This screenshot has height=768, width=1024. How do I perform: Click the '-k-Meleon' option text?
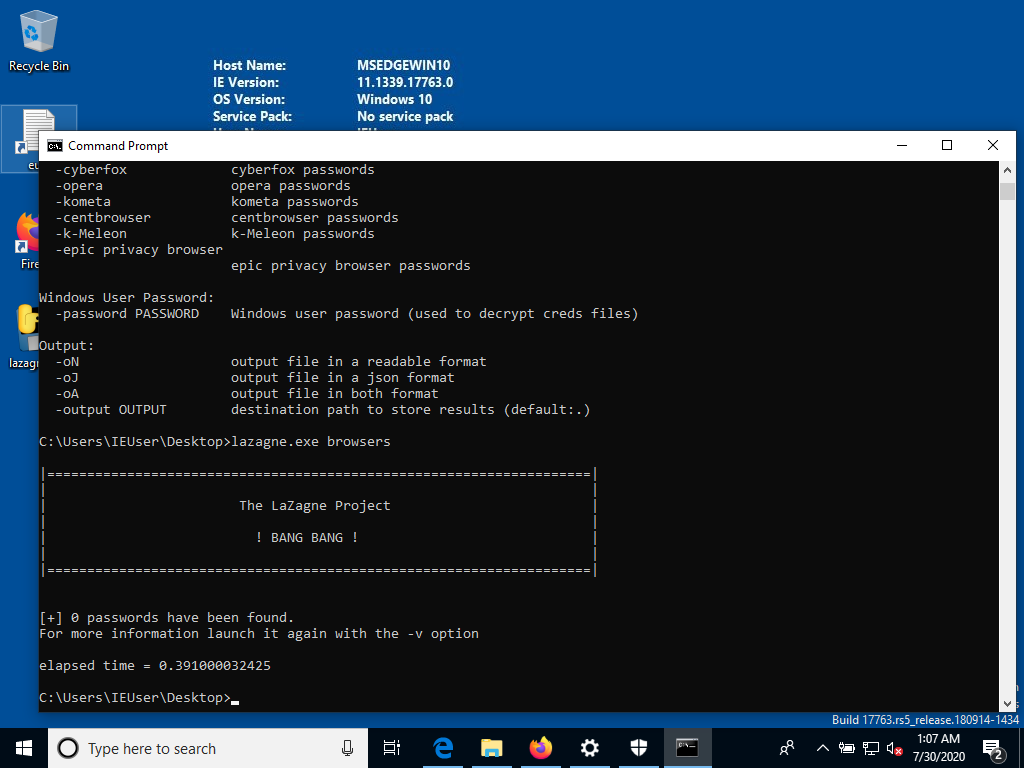pos(91,234)
